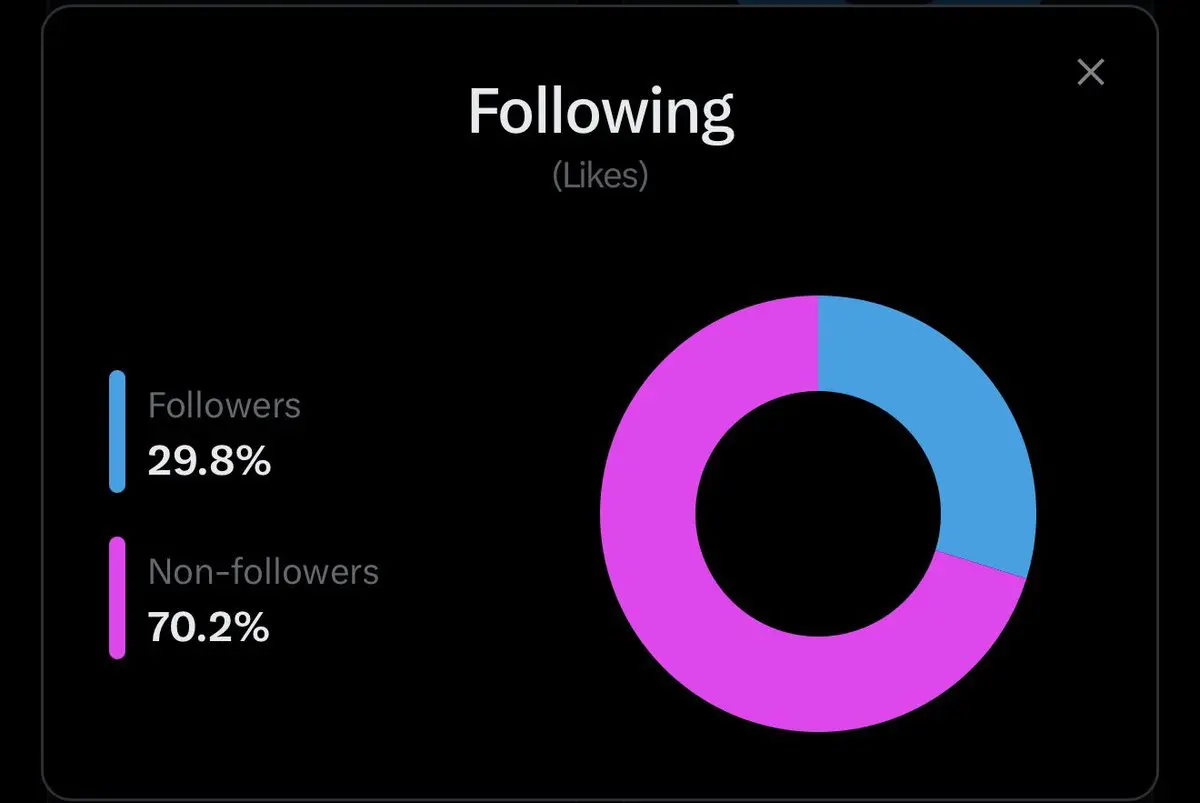Select the magenta Non-followers donut segment
Image resolution: width=1200 pixels, height=803 pixels.
pyautogui.click(x=680, y=600)
